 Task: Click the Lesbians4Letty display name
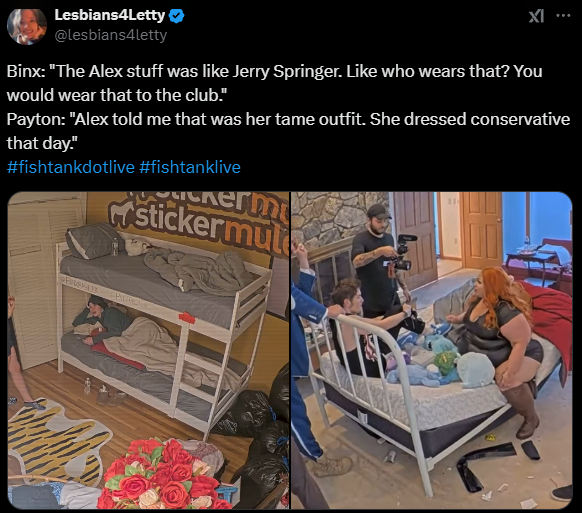109,15
